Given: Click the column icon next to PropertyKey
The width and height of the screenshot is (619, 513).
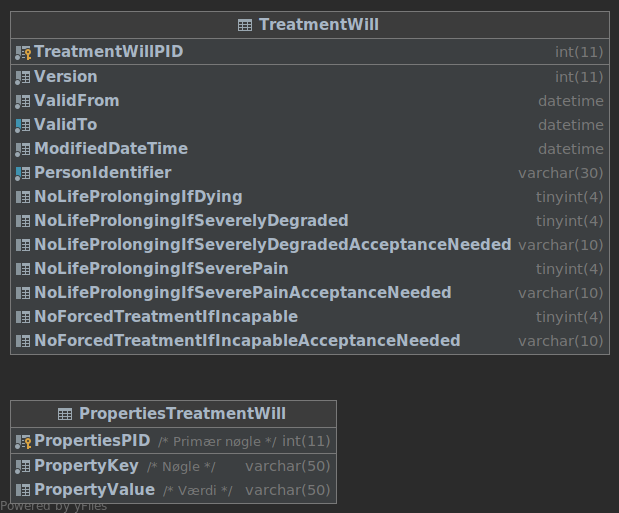Looking at the screenshot, I should click(x=23, y=466).
